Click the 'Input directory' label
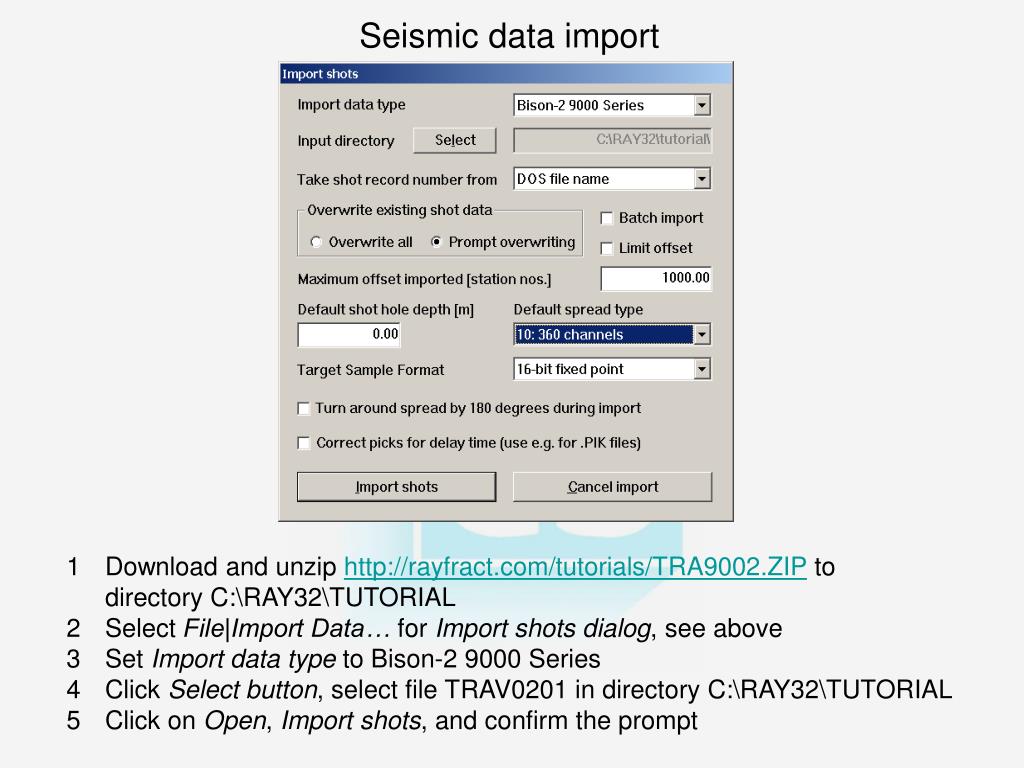The image size is (1024, 768). [x=345, y=141]
